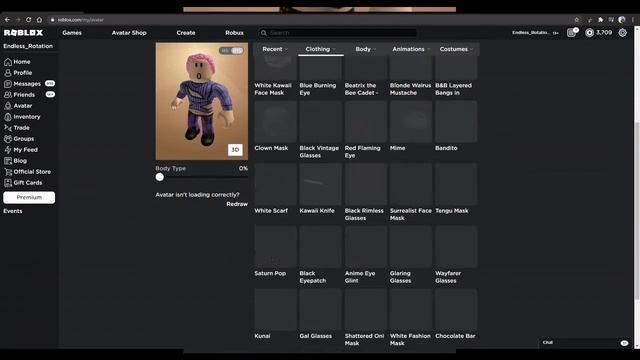Open the Avatar Shop menu

[x=129, y=33]
